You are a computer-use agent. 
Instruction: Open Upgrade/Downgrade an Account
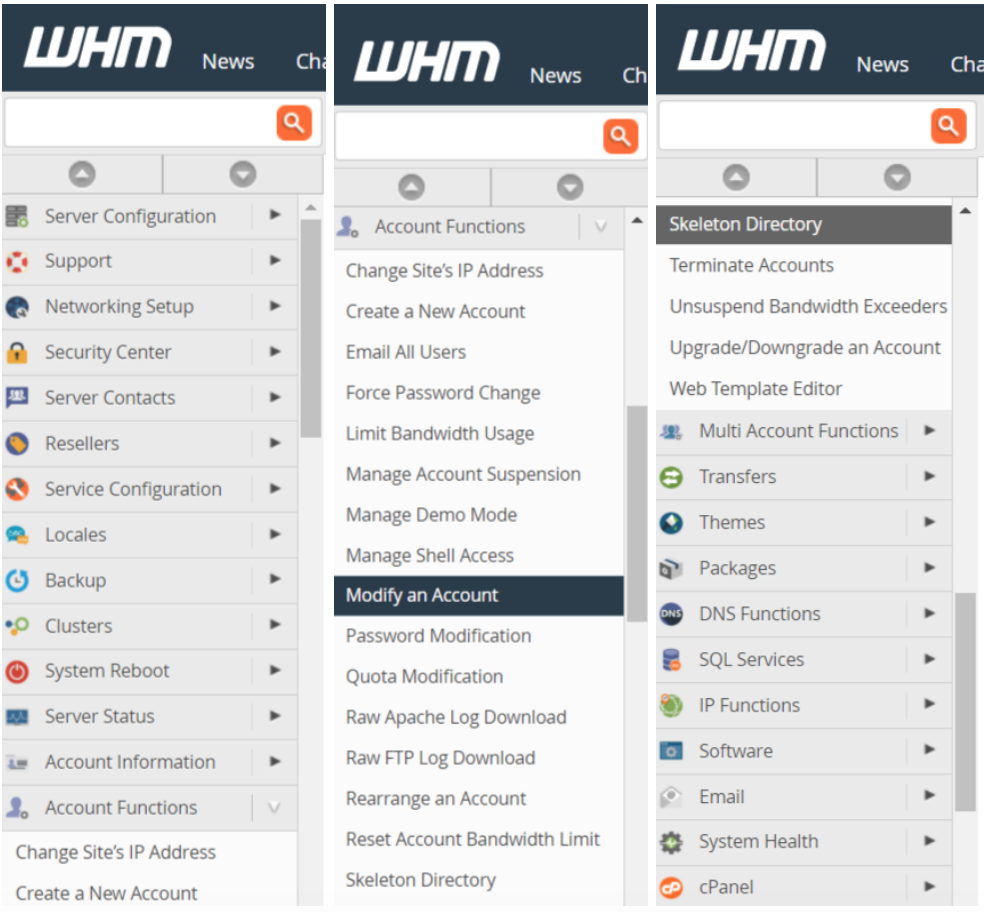pos(804,348)
